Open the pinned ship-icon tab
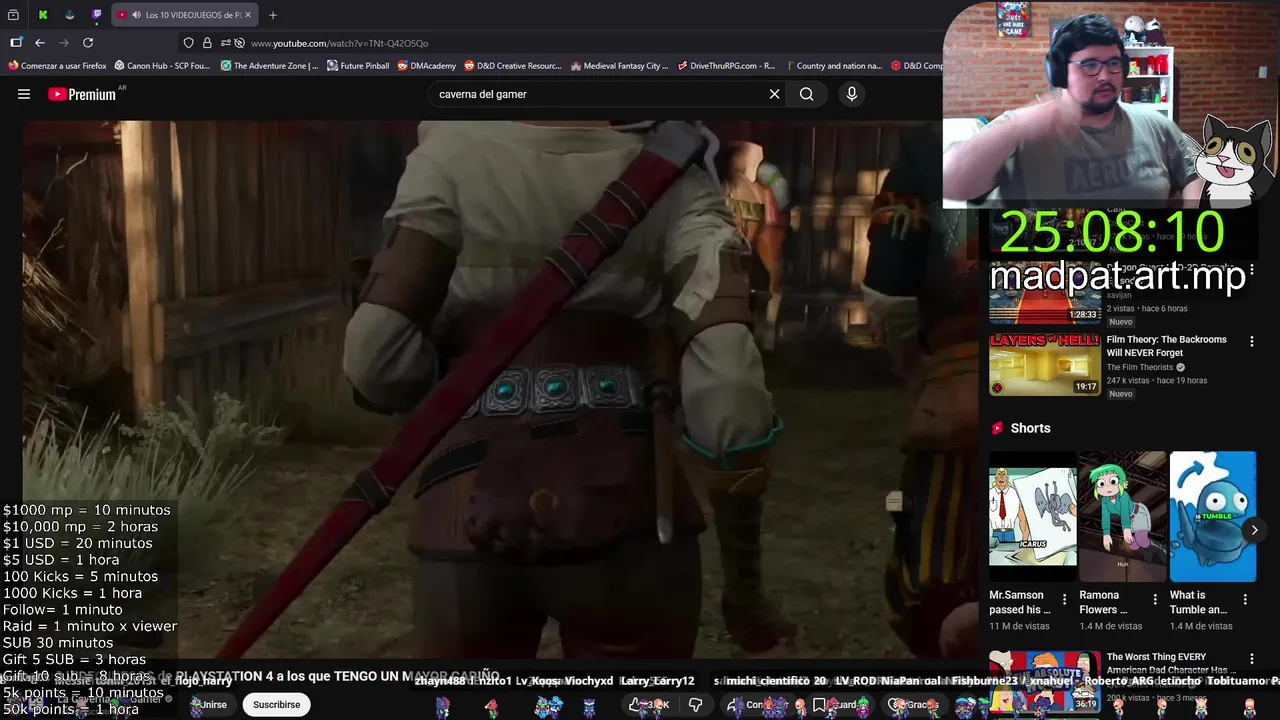The height and width of the screenshot is (720, 1280). (70, 15)
